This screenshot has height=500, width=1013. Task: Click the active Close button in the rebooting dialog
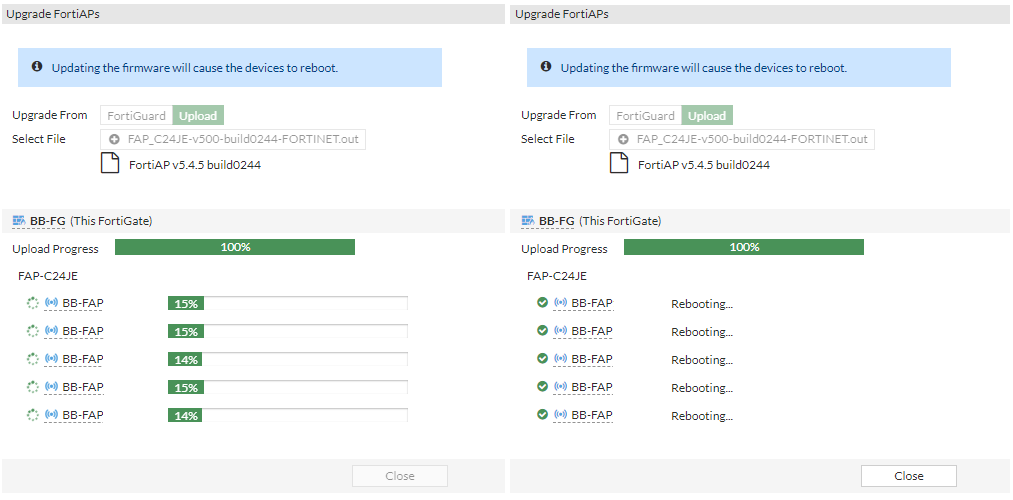(x=909, y=475)
